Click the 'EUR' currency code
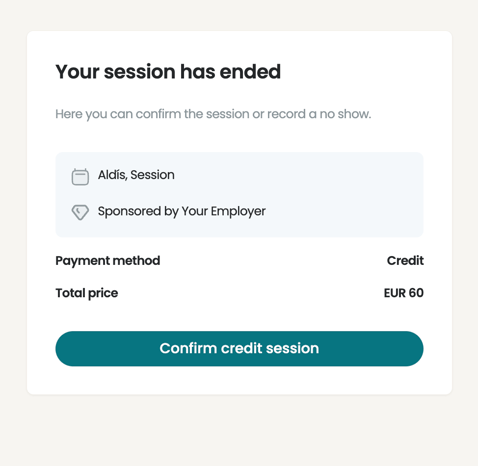The image size is (478, 466). click(x=395, y=293)
